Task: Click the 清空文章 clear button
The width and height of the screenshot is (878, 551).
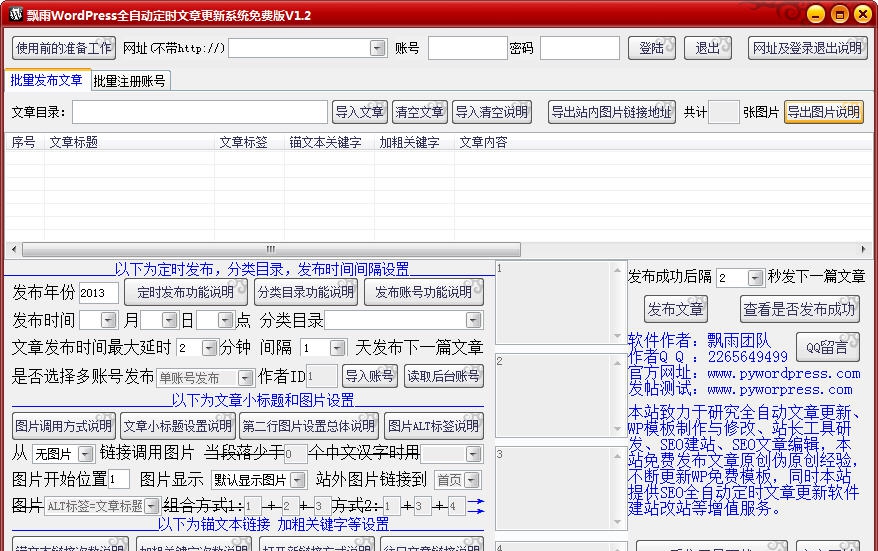Action: click(x=419, y=112)
